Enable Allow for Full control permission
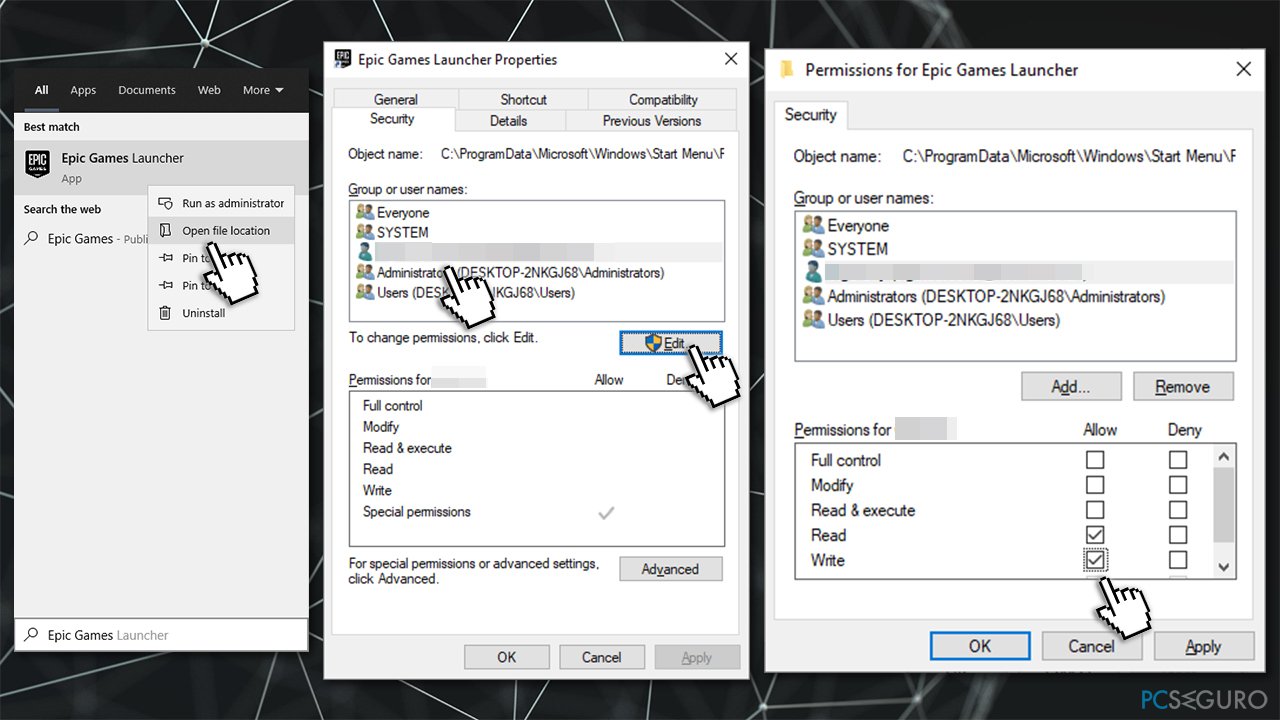 pos(1095,460)
